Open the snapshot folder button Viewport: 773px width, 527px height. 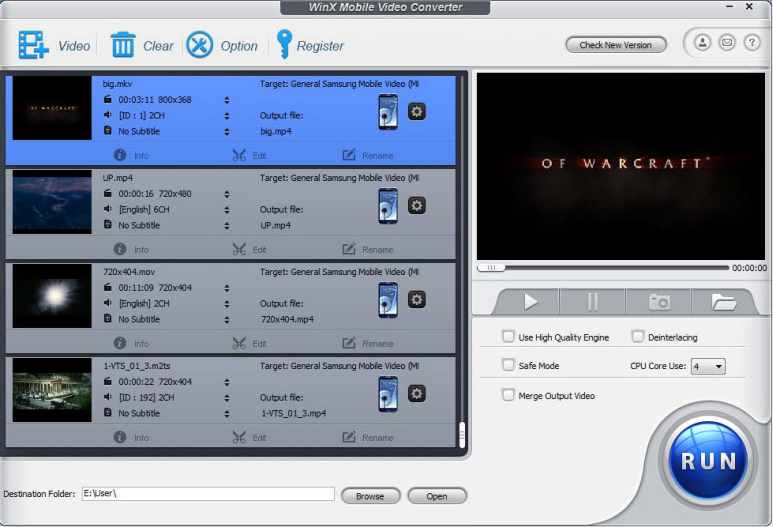[x=723, y=302]
